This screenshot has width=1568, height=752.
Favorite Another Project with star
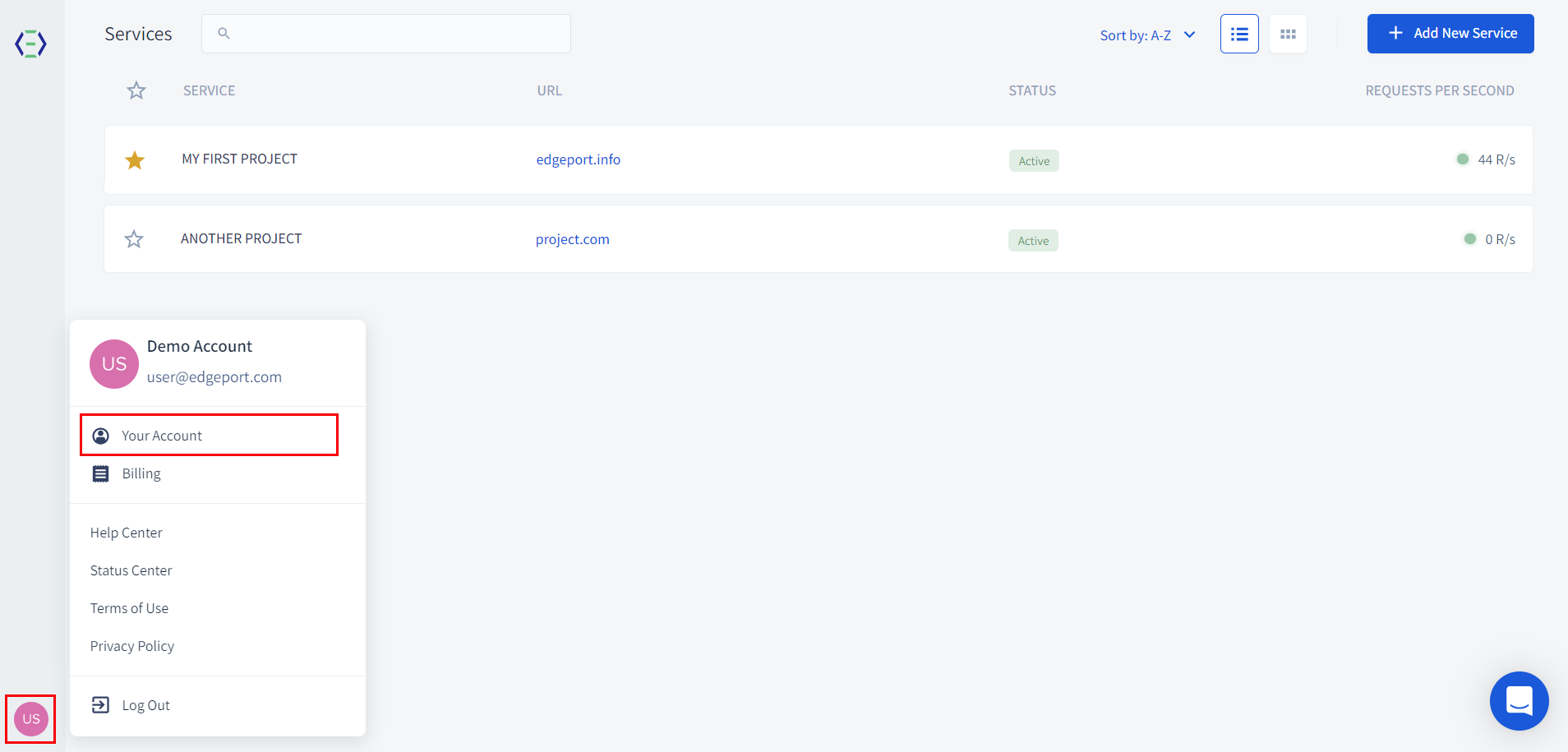click(x=134, y=239)
